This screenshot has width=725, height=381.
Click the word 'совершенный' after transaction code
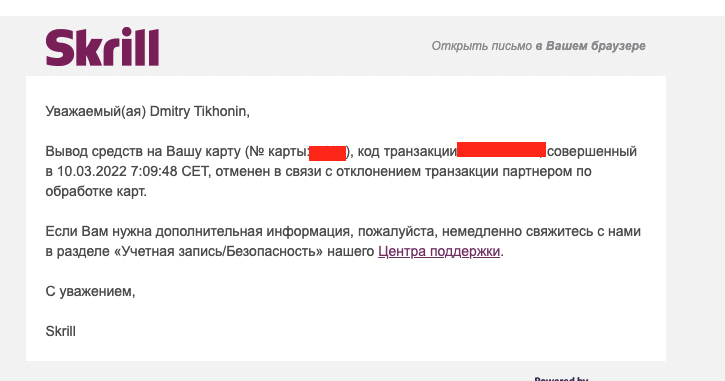[x=592, y=151]
